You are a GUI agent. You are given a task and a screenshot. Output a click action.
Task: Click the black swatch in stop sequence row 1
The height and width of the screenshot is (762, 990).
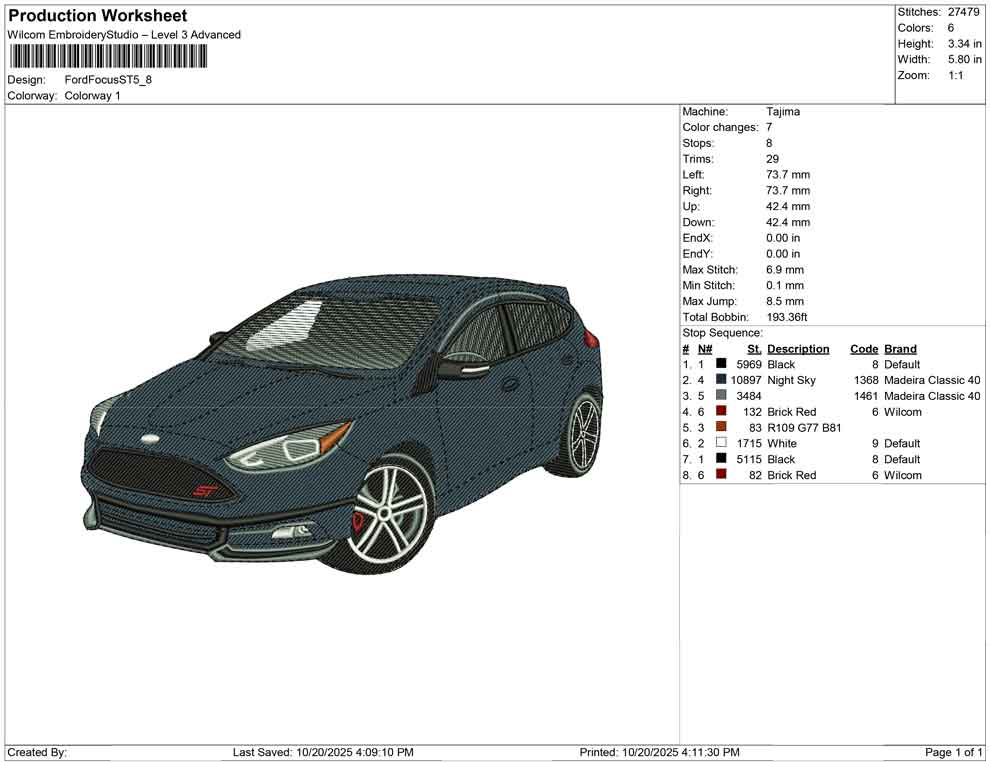pos(721,364)
